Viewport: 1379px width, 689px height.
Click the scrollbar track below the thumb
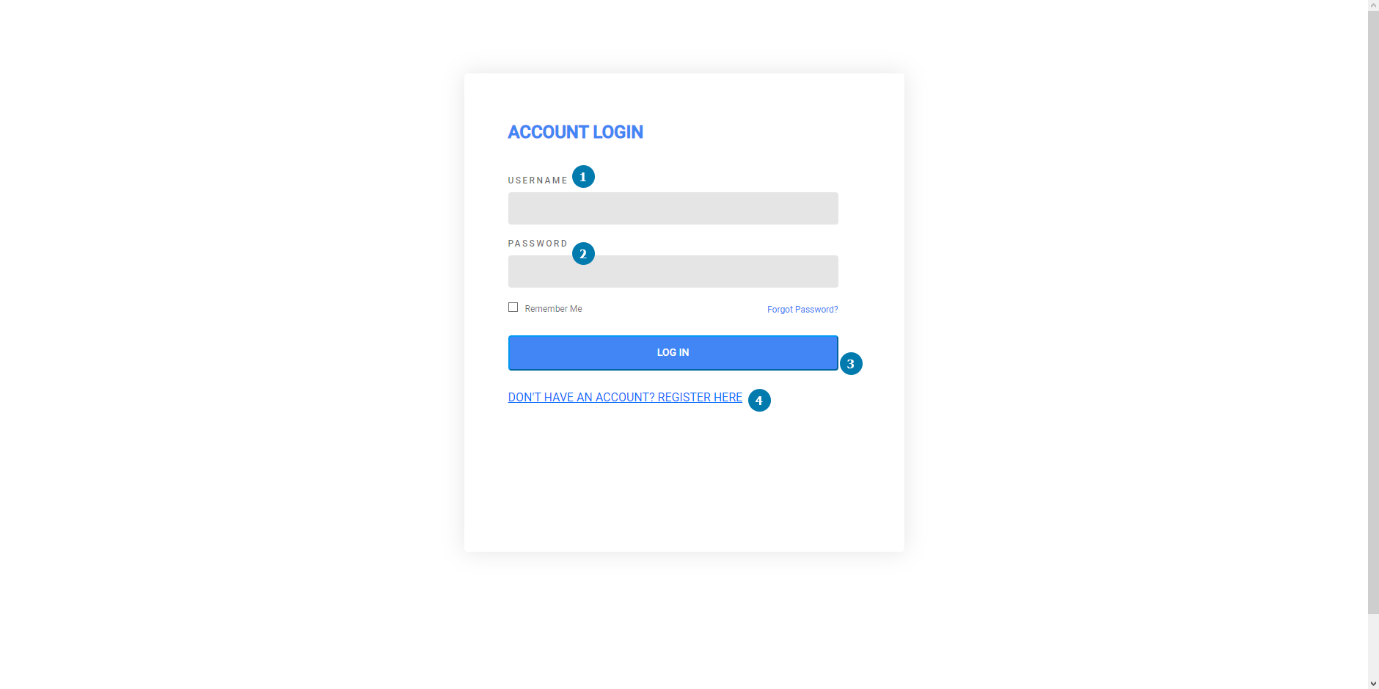click(1373, 645)
